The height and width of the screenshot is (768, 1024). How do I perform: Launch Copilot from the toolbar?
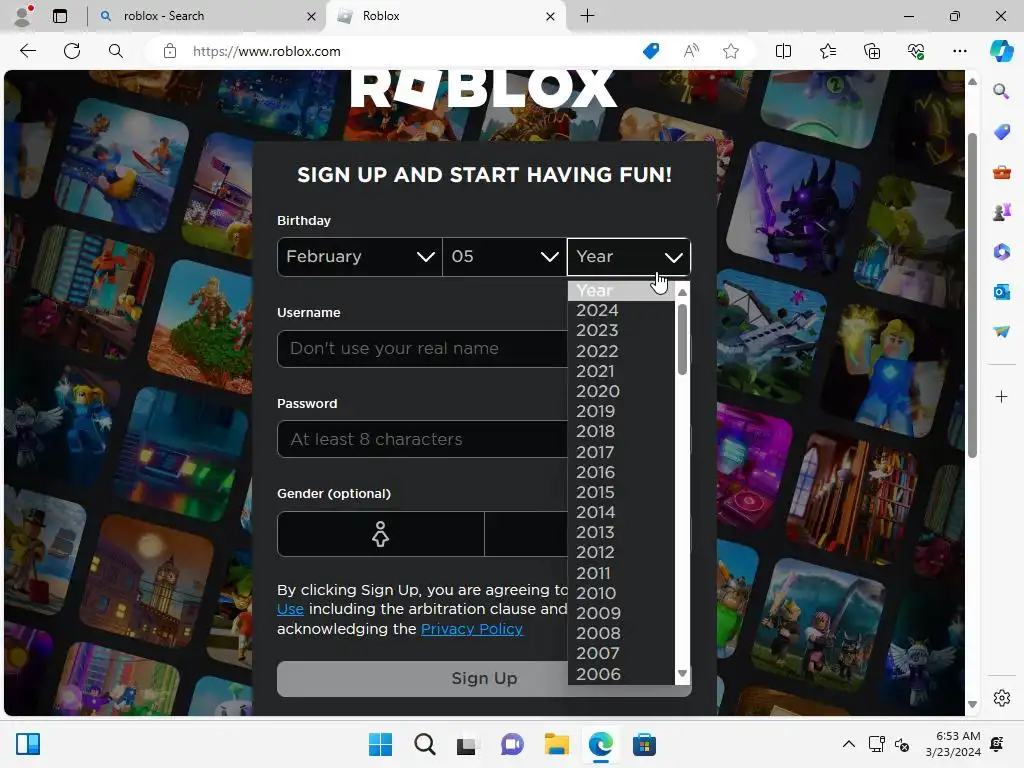pos(1001,51)
